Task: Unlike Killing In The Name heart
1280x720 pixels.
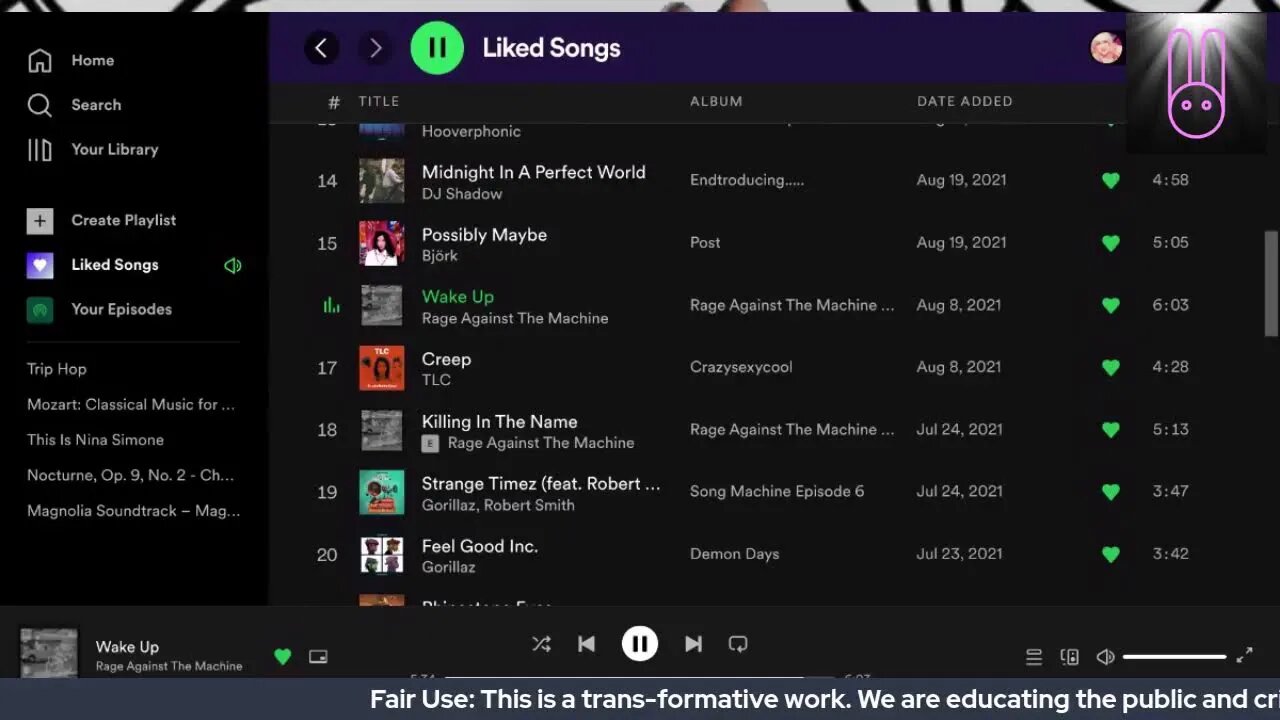Action: [x=1110, y=430]
